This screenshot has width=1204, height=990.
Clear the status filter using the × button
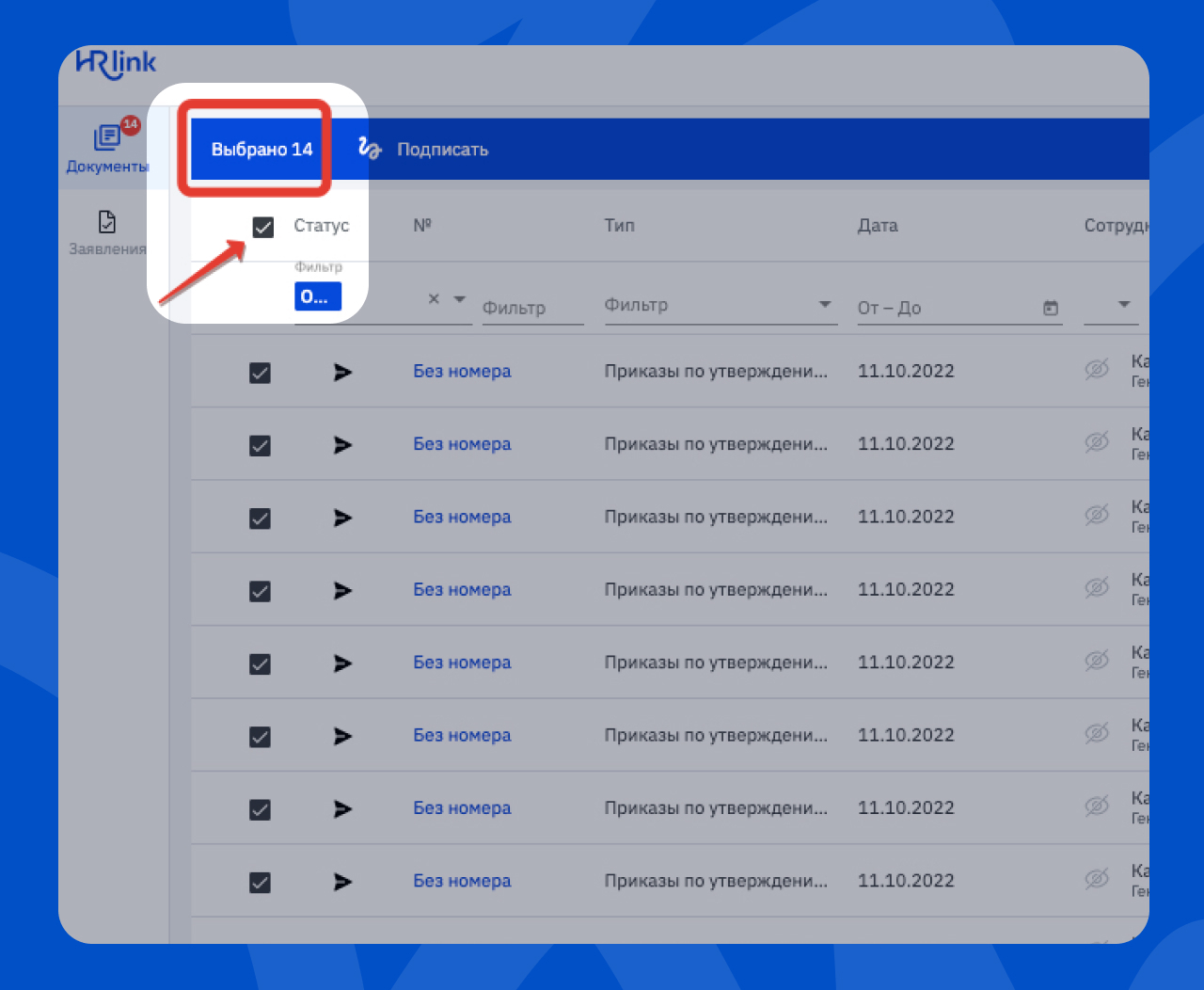click(433, 297)
